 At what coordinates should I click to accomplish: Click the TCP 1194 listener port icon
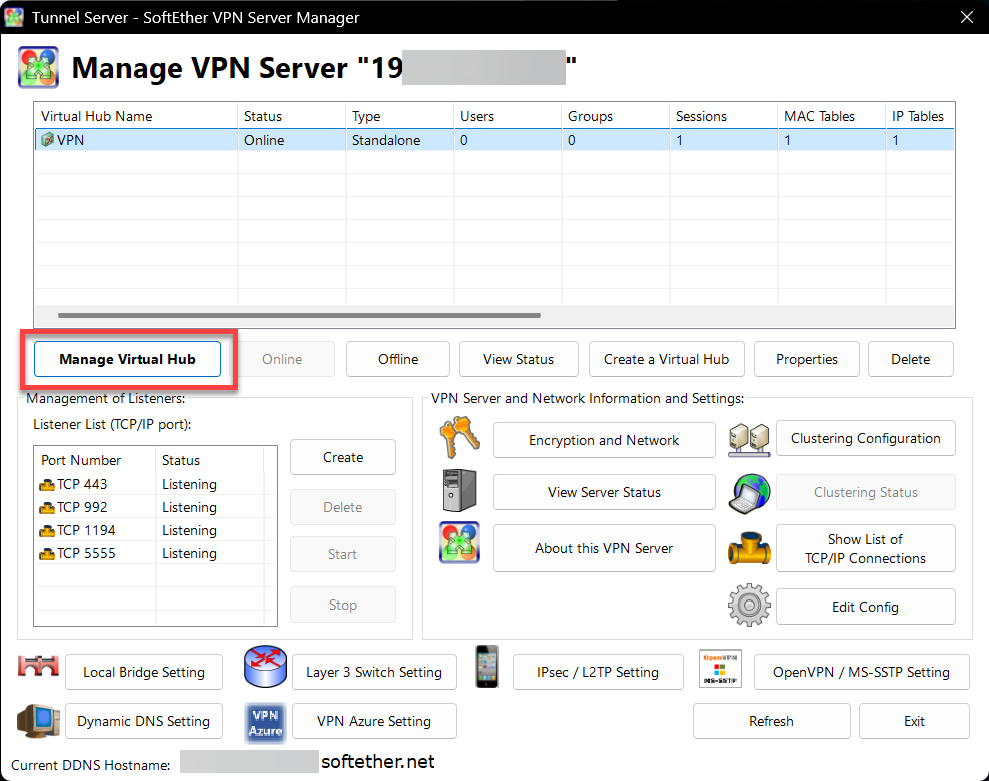click(x=47, y=531)
